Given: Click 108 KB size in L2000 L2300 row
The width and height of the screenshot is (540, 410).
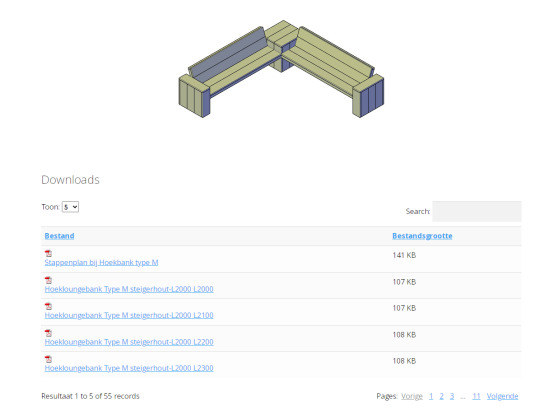Looking at the screenshot, I should pyautogui.click(x=404, y=361).
